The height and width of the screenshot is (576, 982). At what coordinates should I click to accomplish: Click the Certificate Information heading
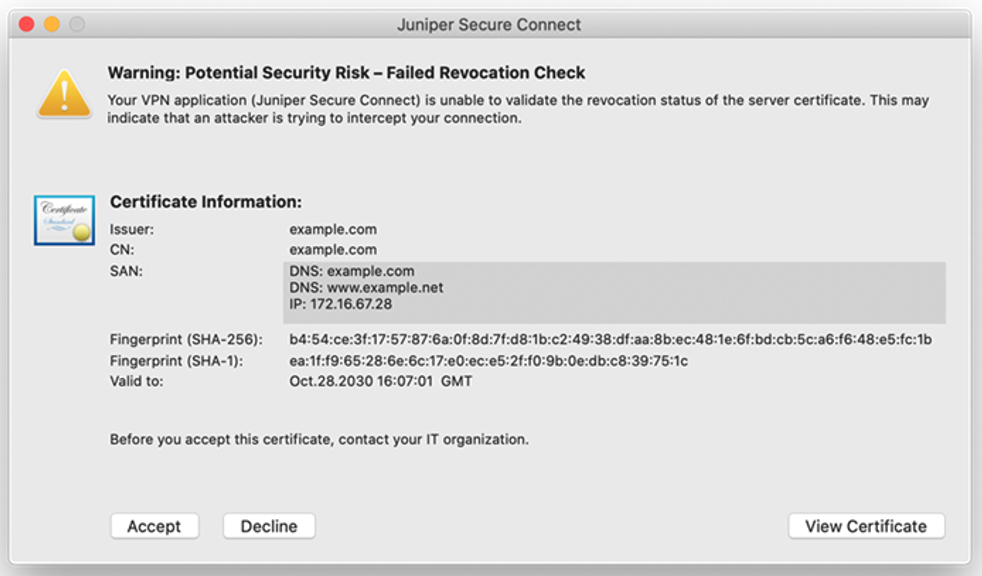pos(206,202)
